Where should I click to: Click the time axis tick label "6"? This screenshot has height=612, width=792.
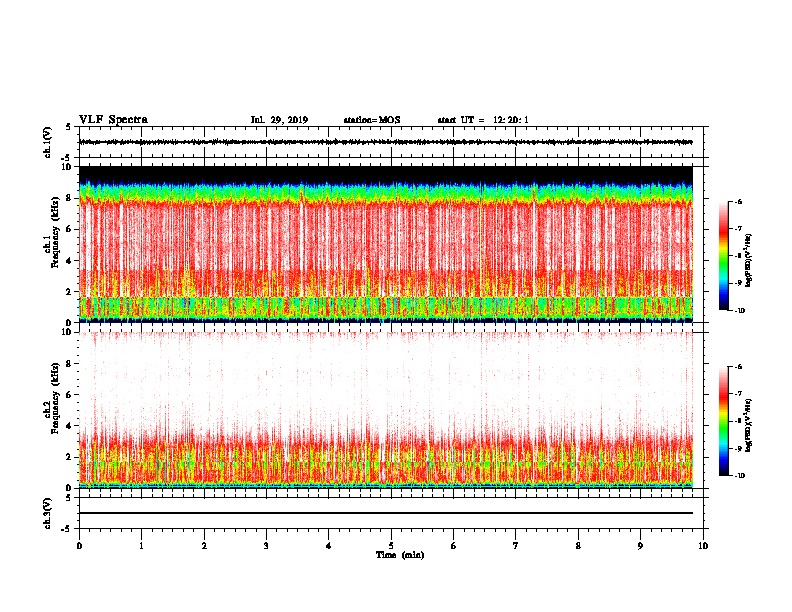[454, 546]
